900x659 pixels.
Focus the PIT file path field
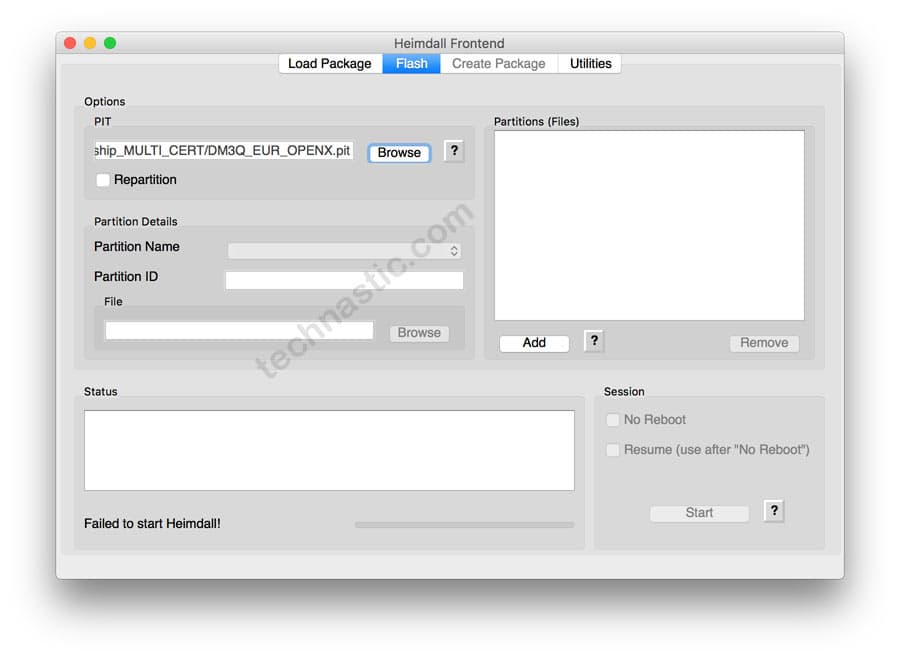[x=224, y=151]
